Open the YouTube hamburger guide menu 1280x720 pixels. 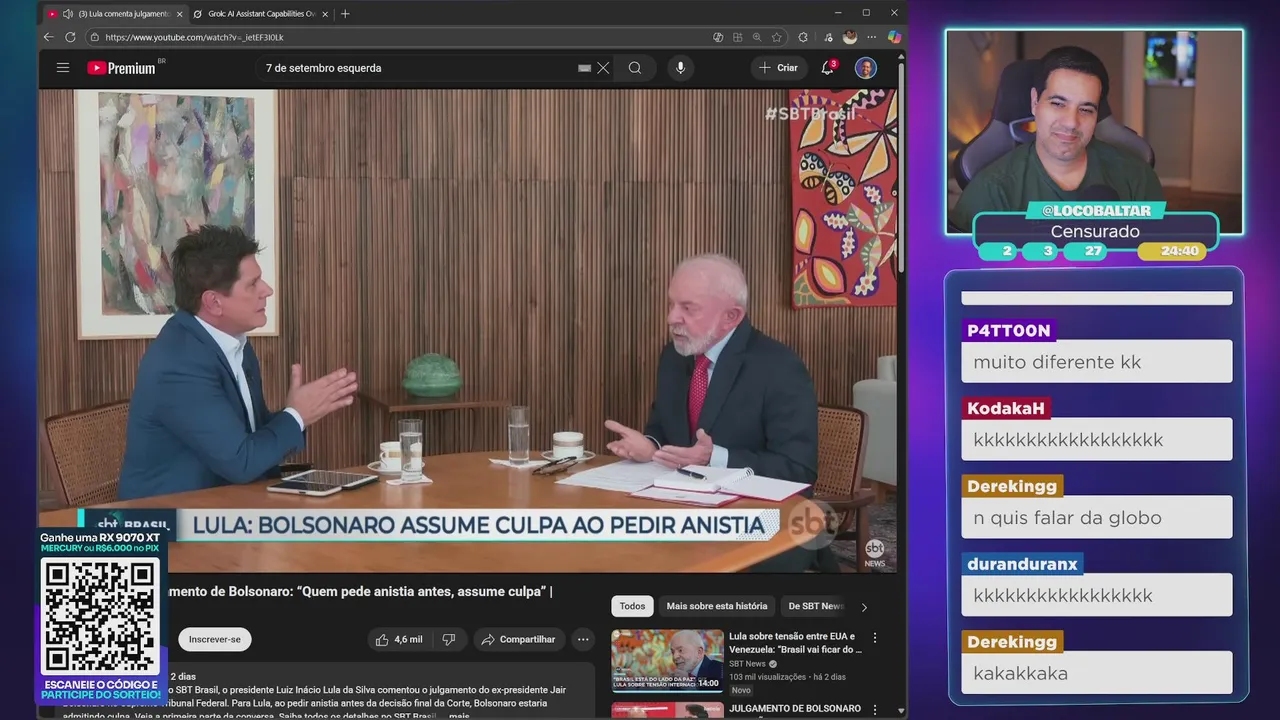(63, 68)
